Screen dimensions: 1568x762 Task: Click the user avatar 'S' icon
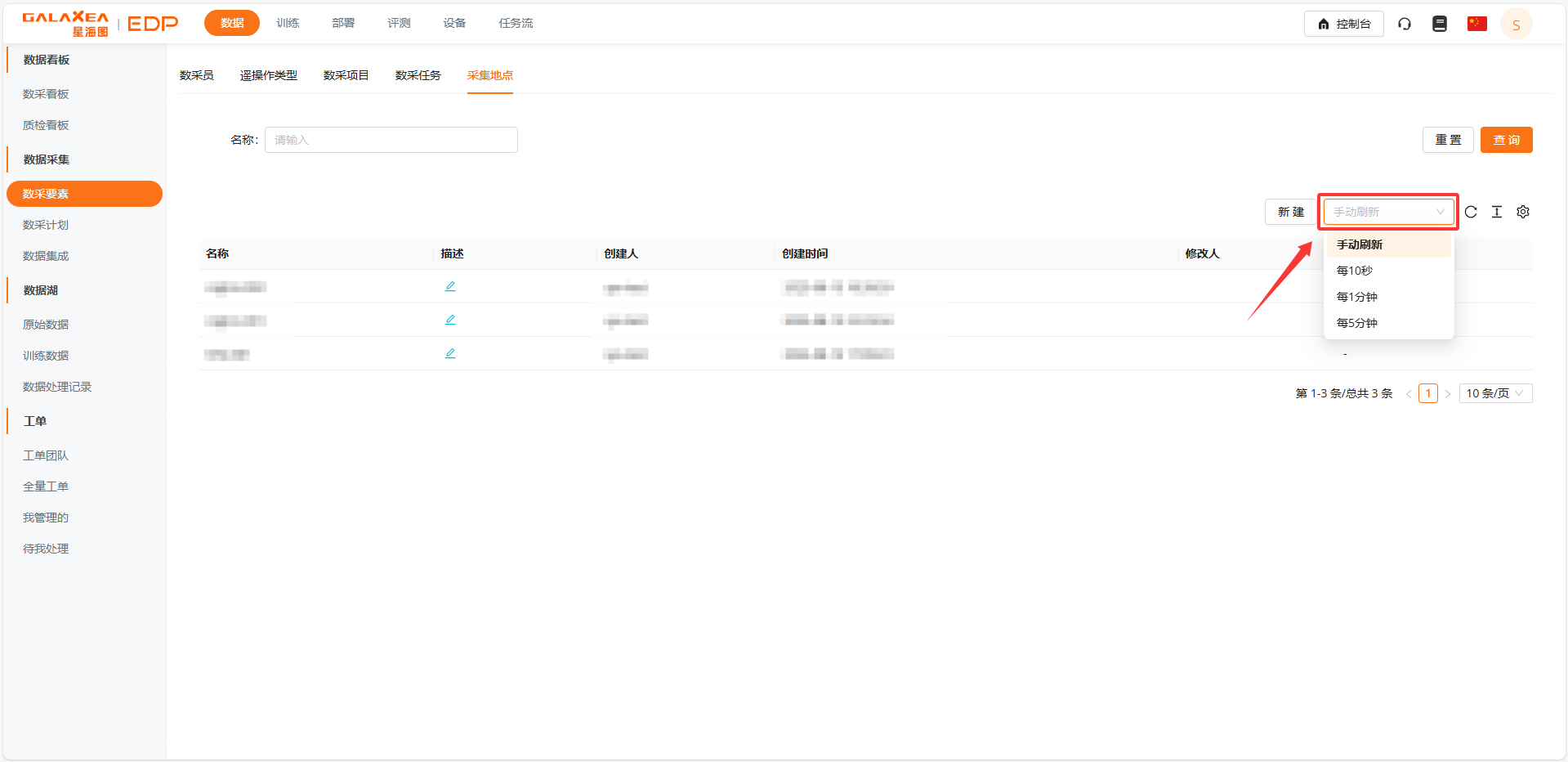(1516, 25)
